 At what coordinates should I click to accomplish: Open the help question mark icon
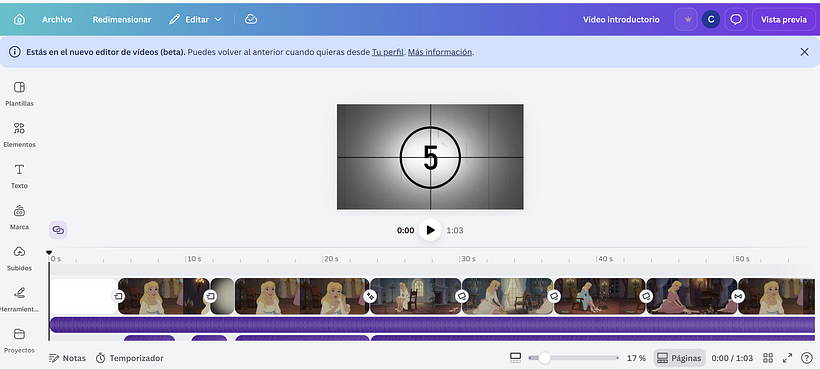806,358
